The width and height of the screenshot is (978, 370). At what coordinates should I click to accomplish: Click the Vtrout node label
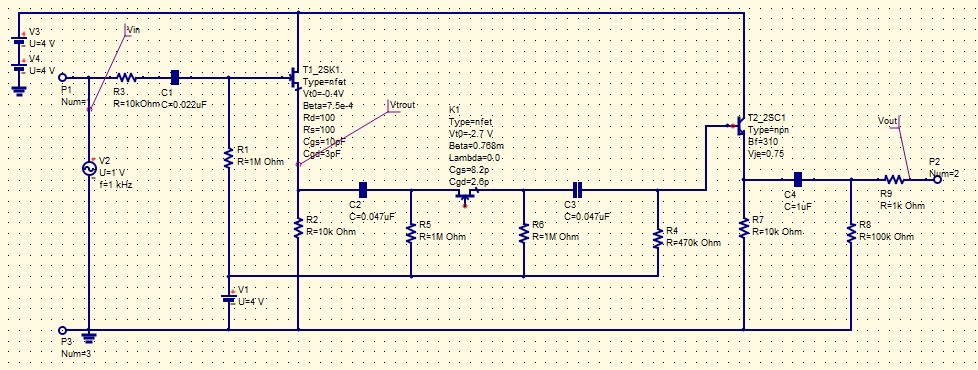[x=402, y=104]
